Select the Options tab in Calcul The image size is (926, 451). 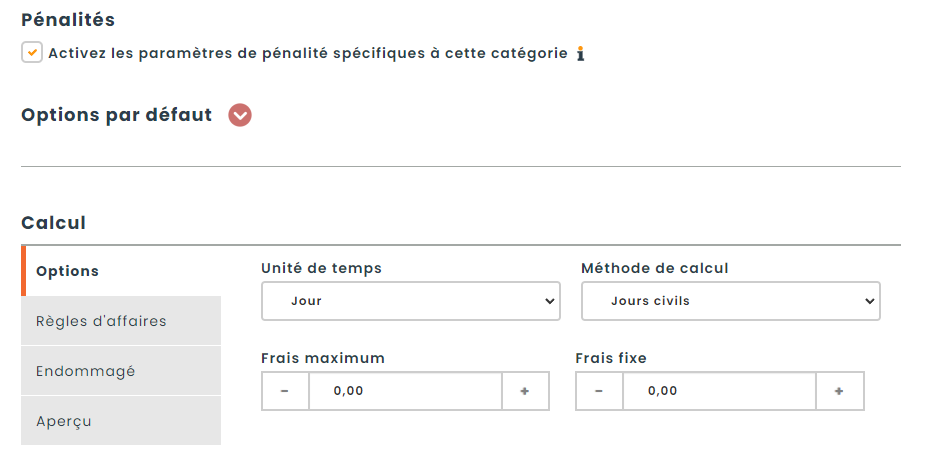pyautogui.click(x=68, y=271)
